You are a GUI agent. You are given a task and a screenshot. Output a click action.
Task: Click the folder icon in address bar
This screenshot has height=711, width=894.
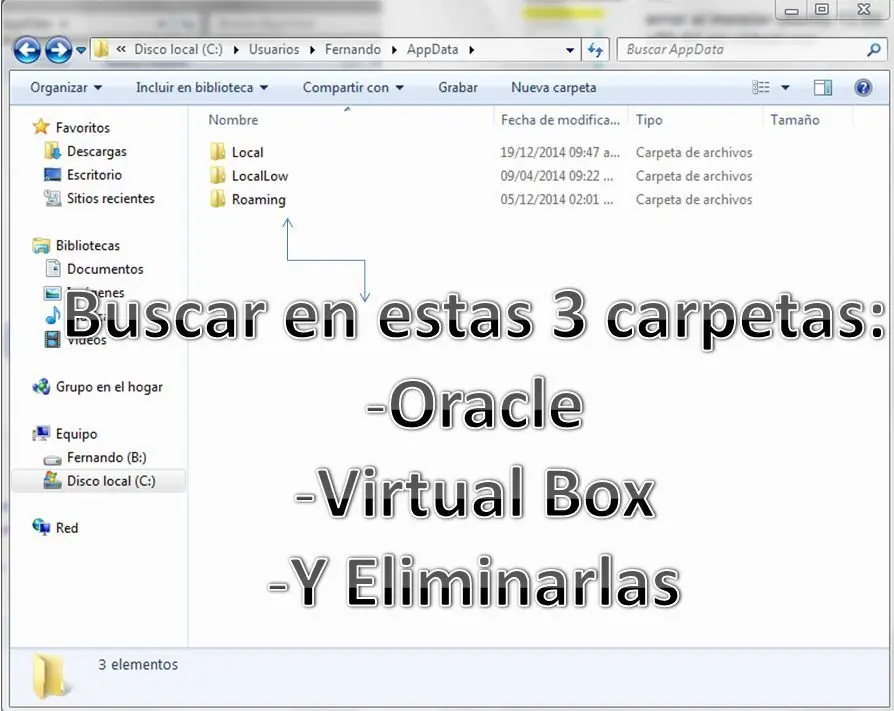click(101, 49)
